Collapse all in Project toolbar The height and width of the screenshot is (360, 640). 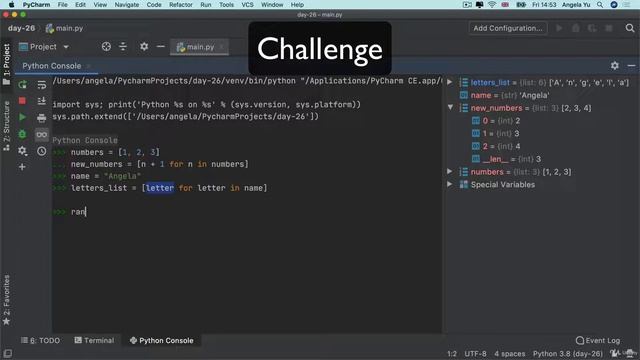[123, 47]
